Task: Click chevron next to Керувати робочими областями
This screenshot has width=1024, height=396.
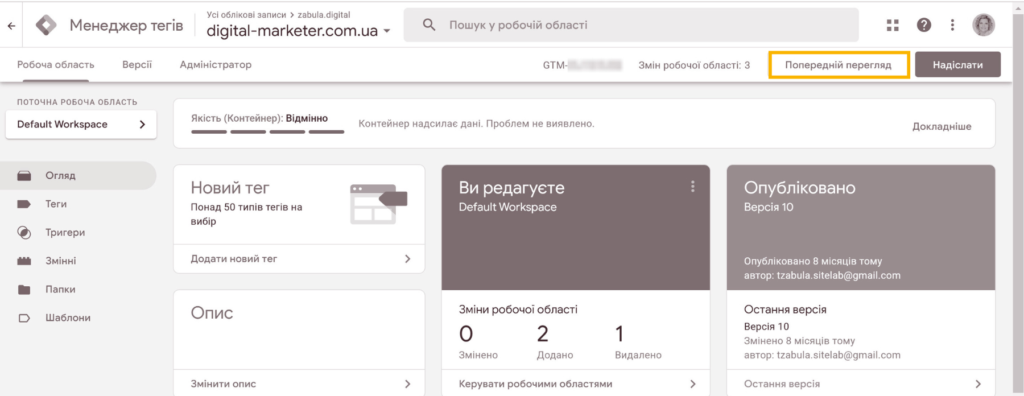Action: pyautogui.click(x=692, y=384)
